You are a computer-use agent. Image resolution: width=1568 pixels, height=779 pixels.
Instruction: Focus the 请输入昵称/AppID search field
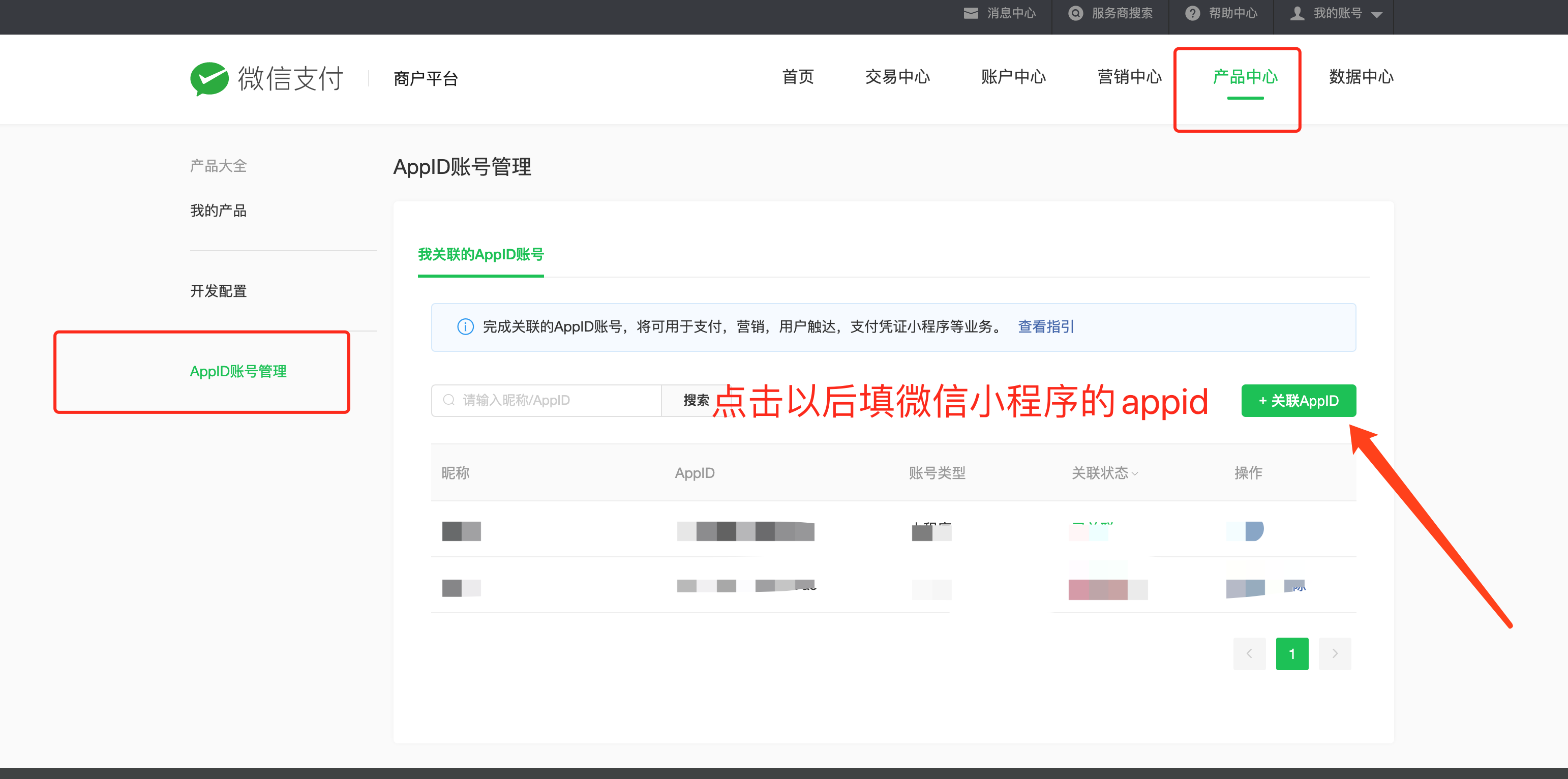(546, 400)
